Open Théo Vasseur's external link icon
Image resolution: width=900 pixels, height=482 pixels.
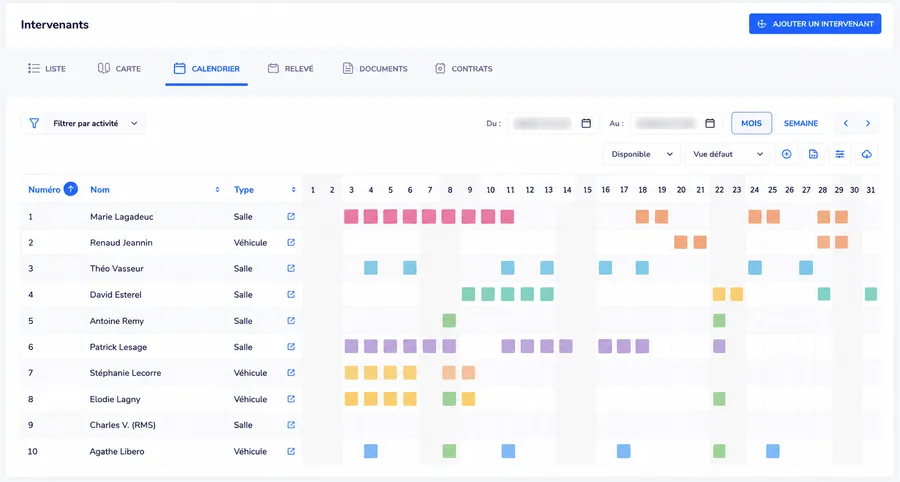pos(291,268)
